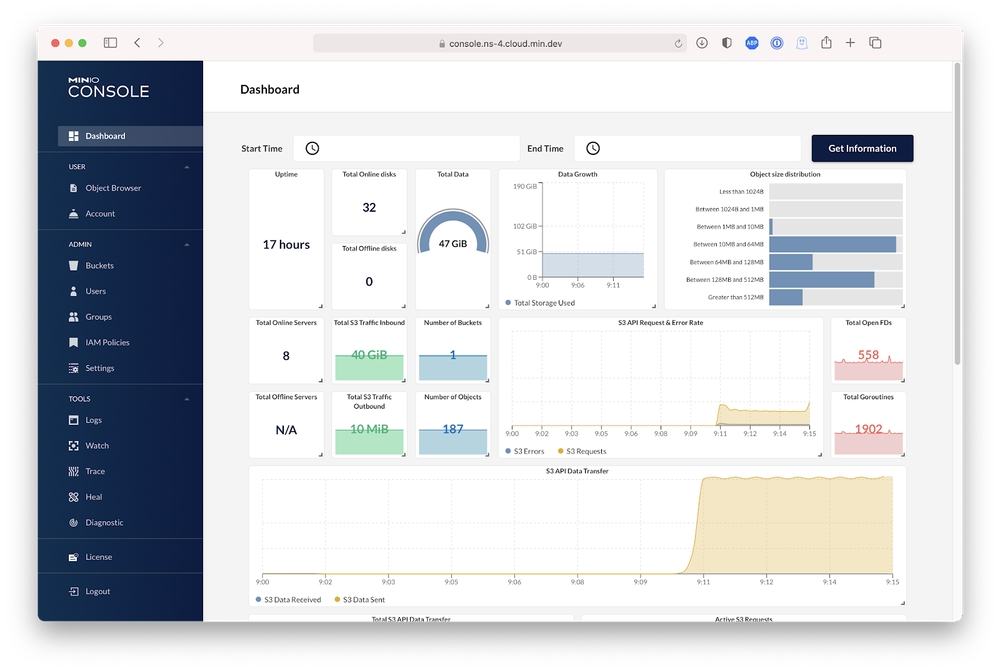
Task: Collapse the TOOLS section chevron
Action: (x=187, y=399)
